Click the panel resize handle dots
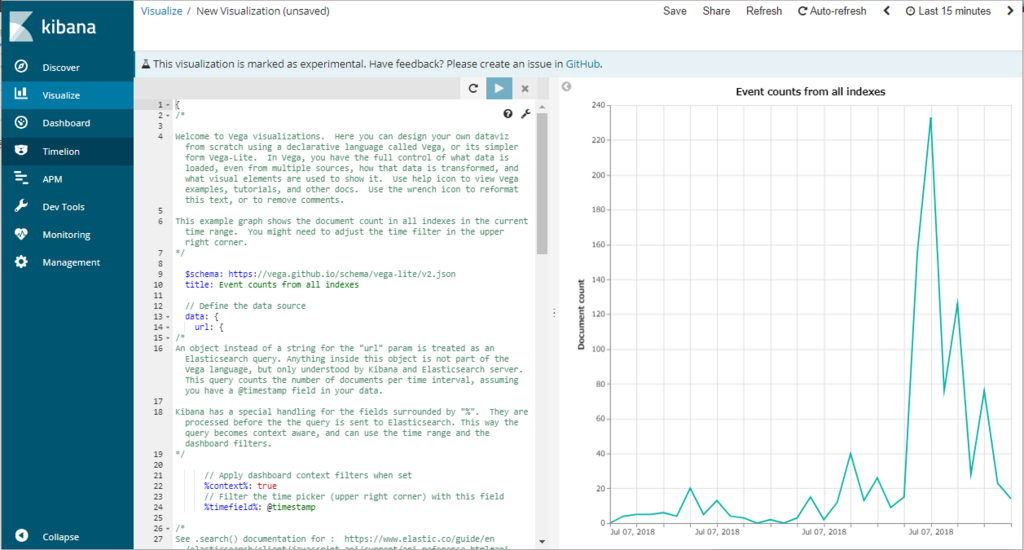The height and width of the screenshot is (550, 1024). [x=554, y=313]
